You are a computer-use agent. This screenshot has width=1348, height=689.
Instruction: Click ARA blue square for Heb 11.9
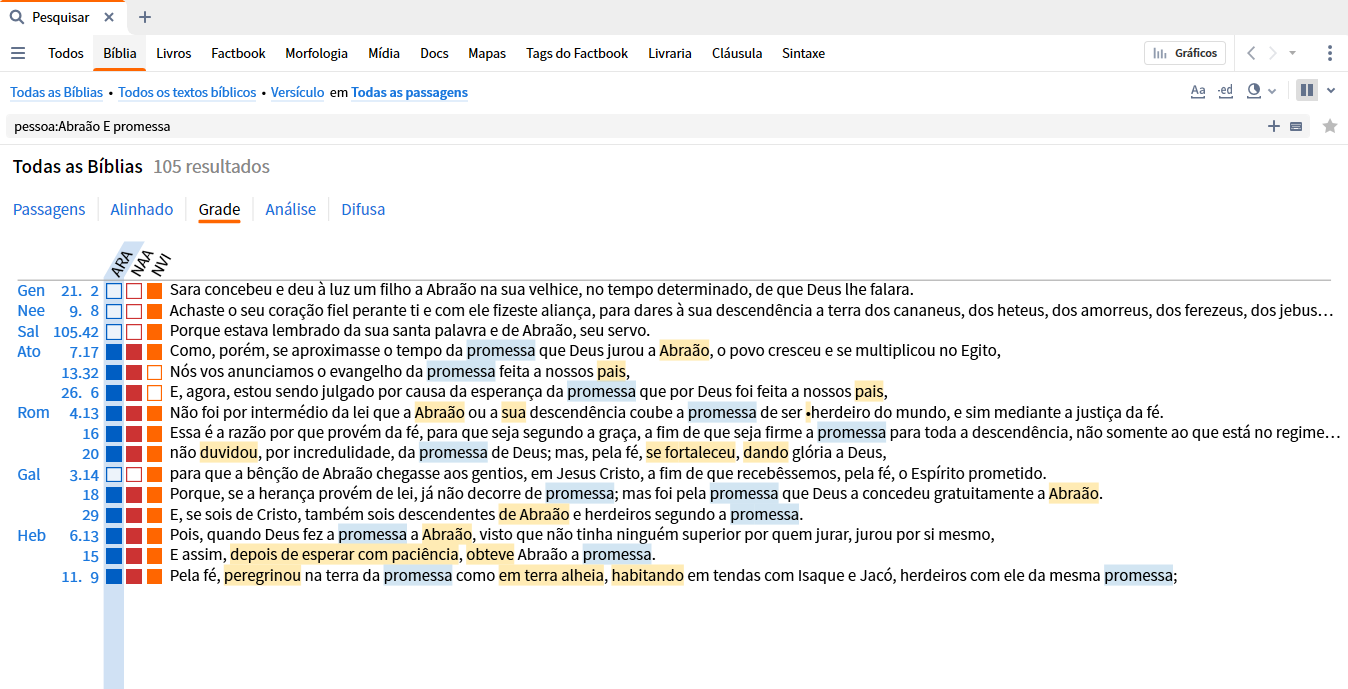114,576
